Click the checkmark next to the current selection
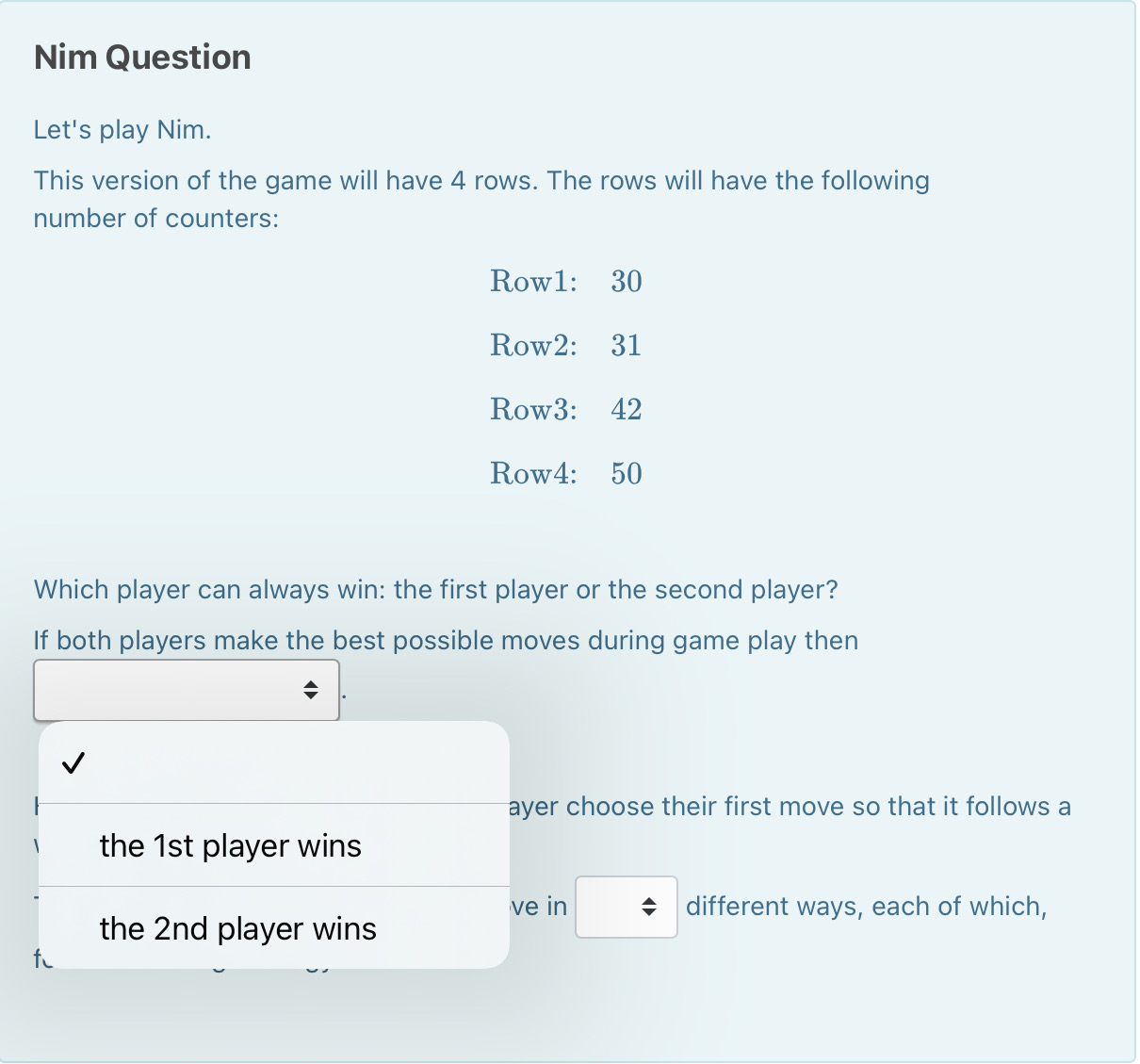The width and height of the screenshot is (1140, 1064). 73,763
